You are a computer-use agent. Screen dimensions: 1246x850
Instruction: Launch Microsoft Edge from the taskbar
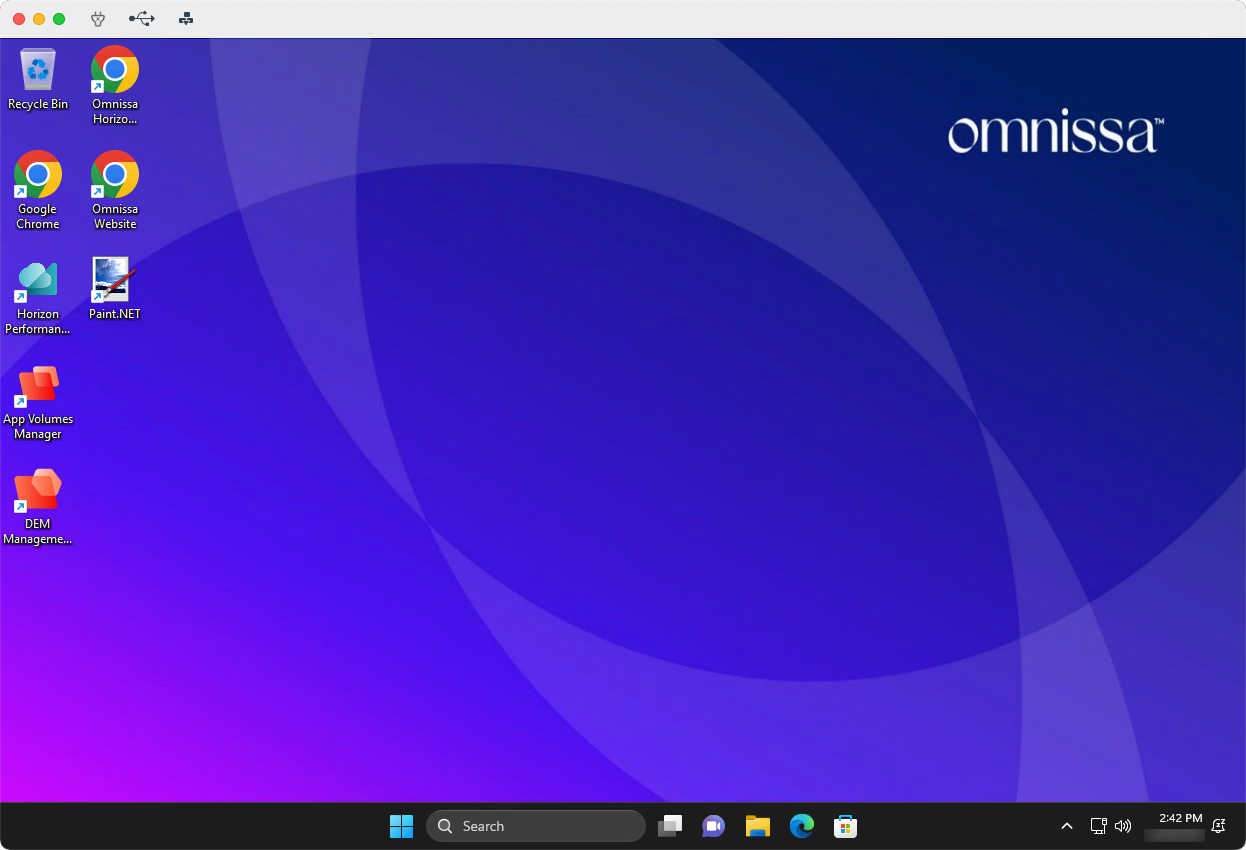(x=801, y=826)
